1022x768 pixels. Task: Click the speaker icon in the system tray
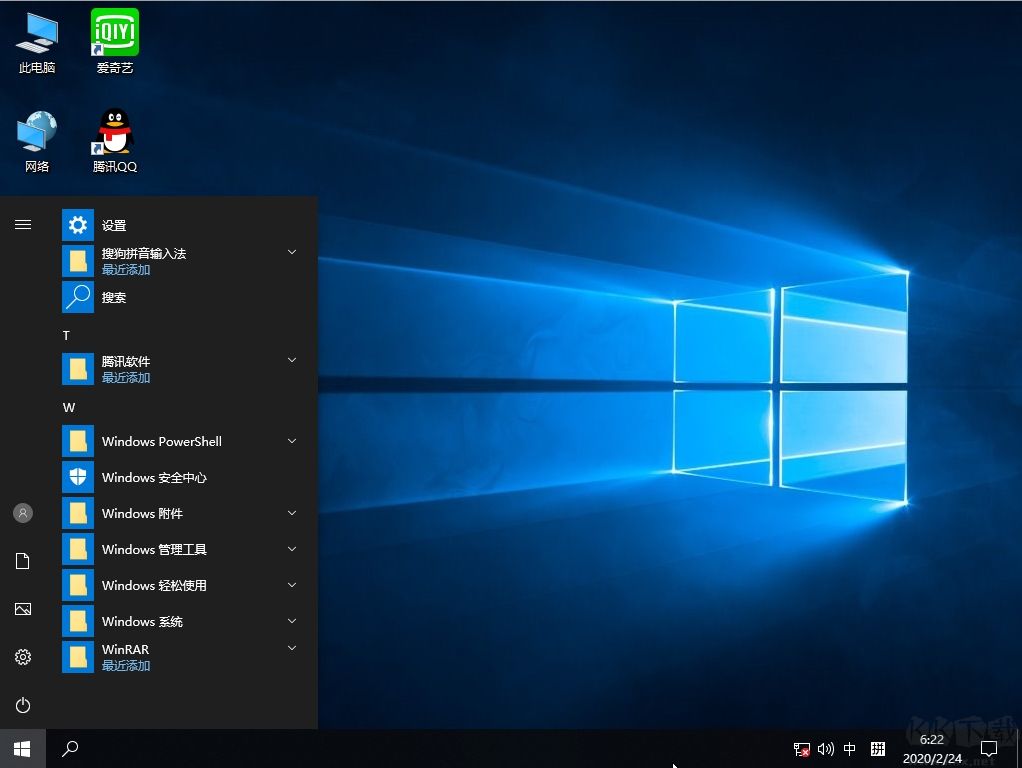(x=825, y=749)
